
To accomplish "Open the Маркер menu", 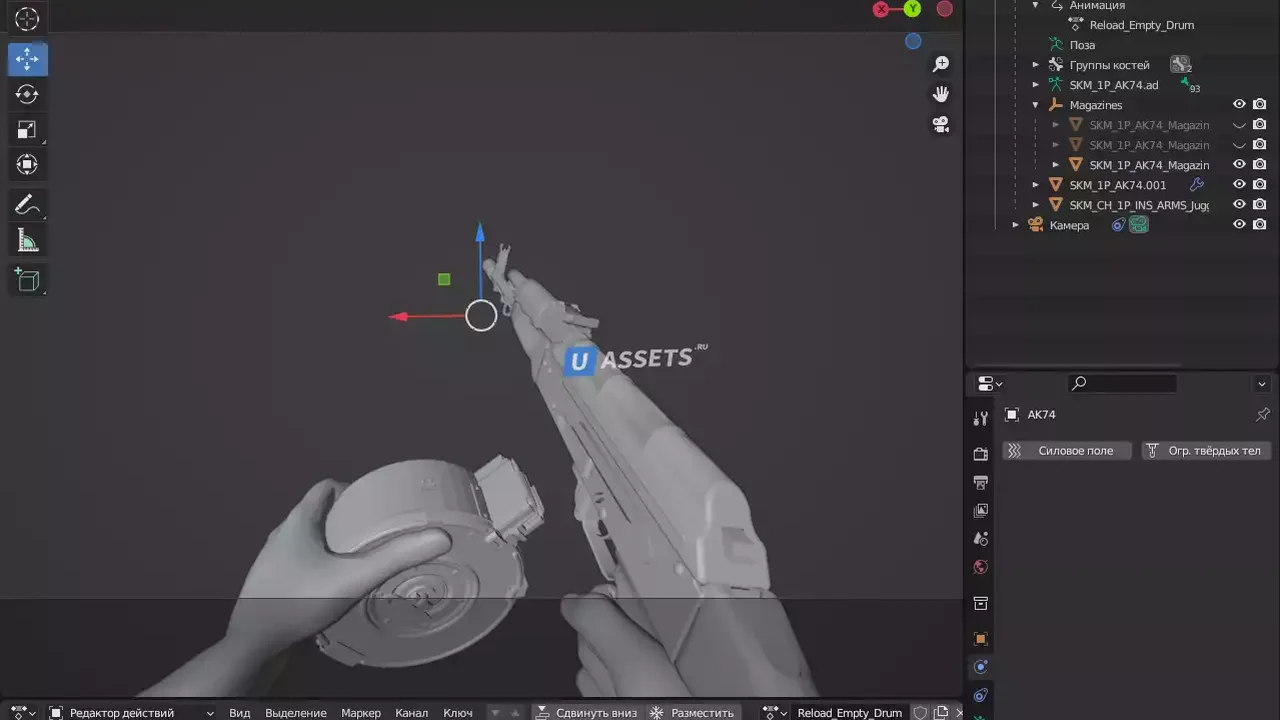I will point(361,712).
